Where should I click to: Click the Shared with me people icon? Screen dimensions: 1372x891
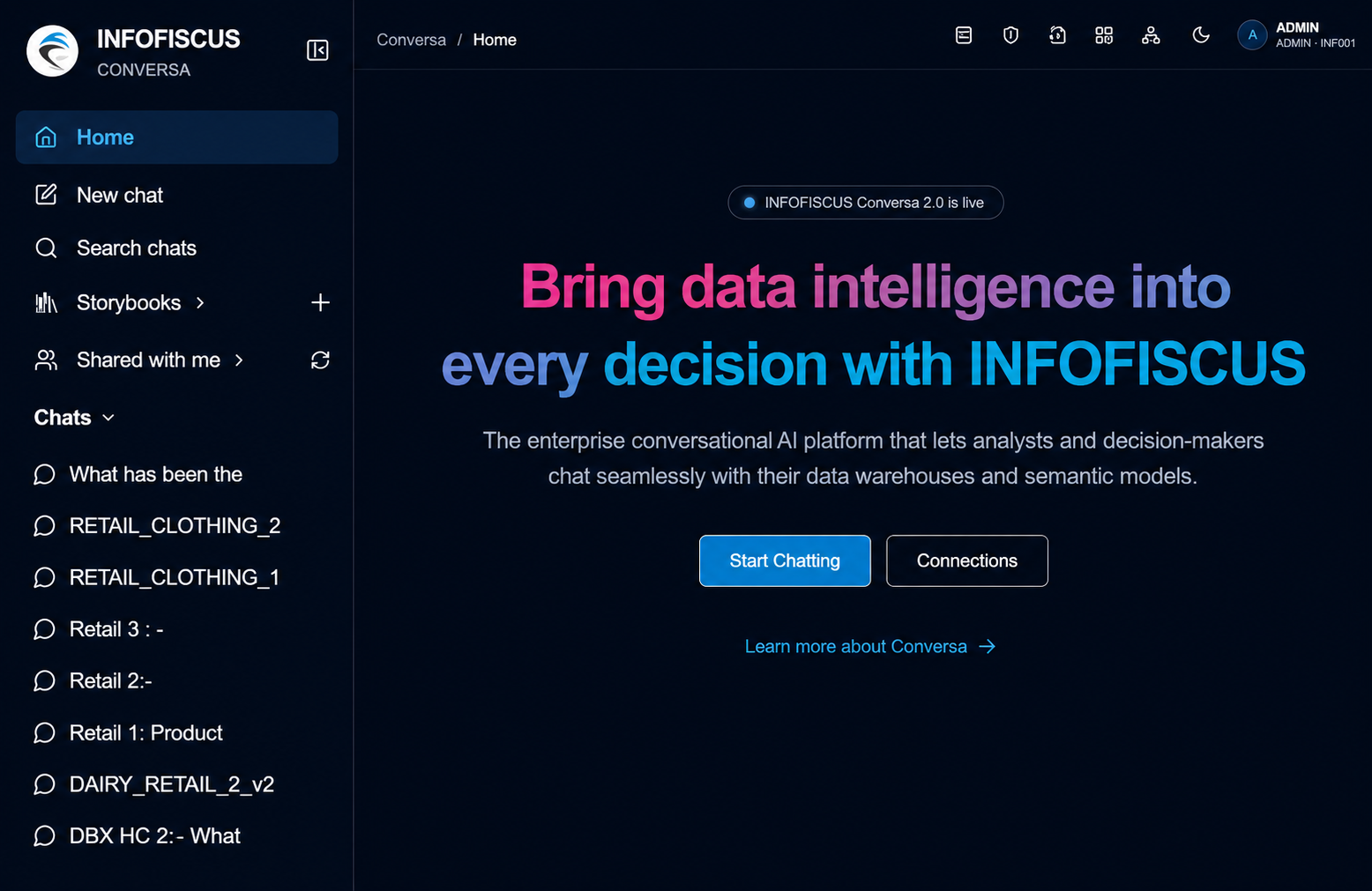click(46, 360)
